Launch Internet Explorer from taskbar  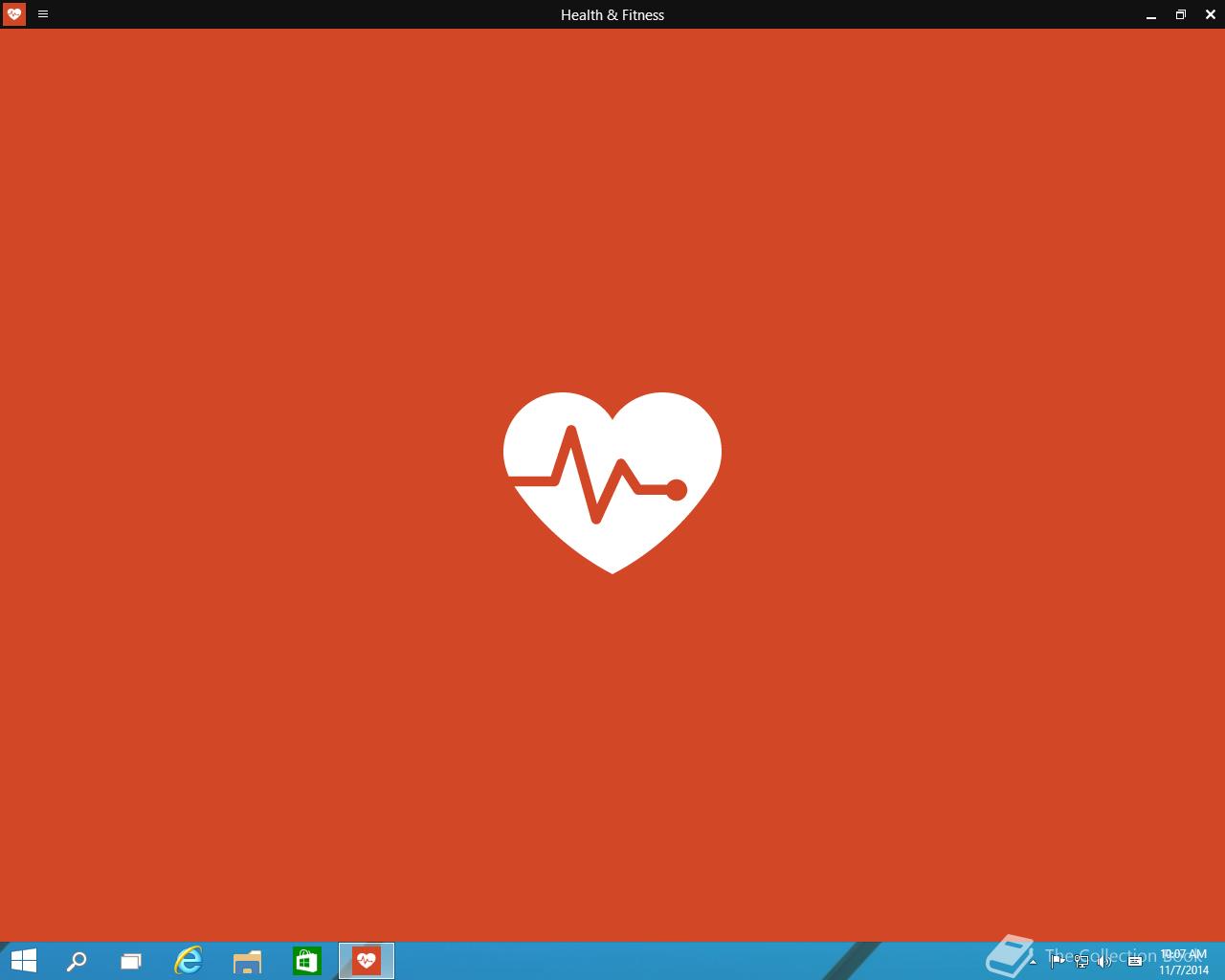click(x=189, y=961)
